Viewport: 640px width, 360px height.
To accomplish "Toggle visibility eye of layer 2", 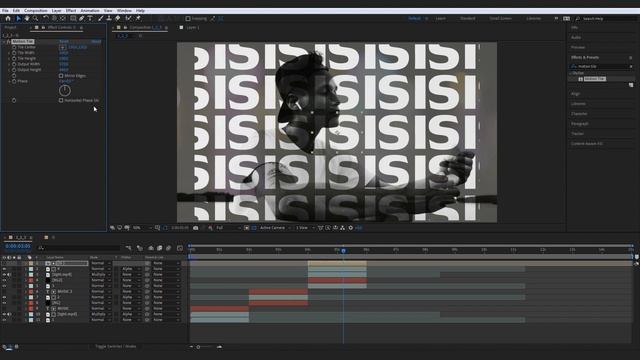I will click(4, 269).
